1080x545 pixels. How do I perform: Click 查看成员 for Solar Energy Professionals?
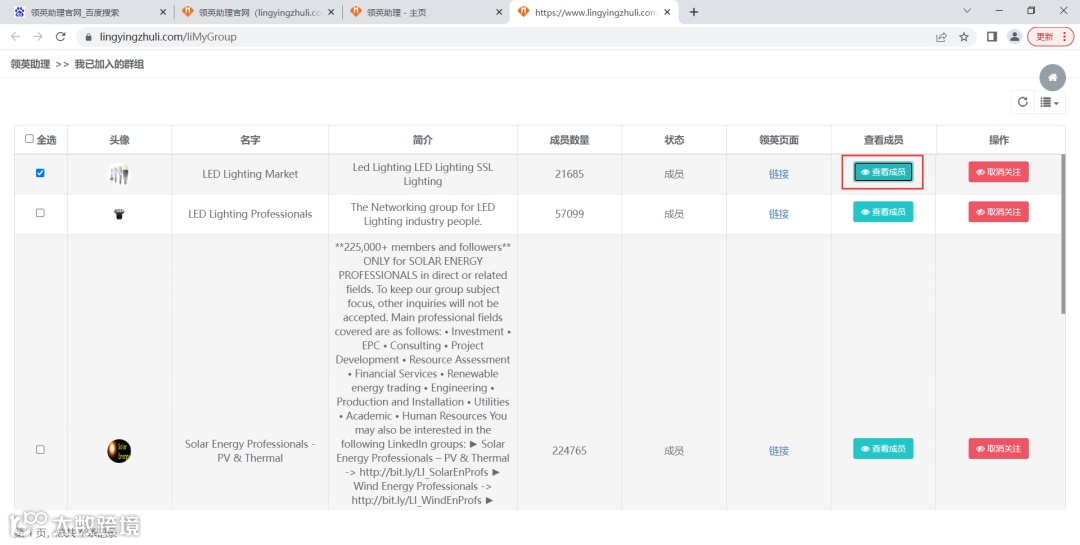(x=883, y=449)
